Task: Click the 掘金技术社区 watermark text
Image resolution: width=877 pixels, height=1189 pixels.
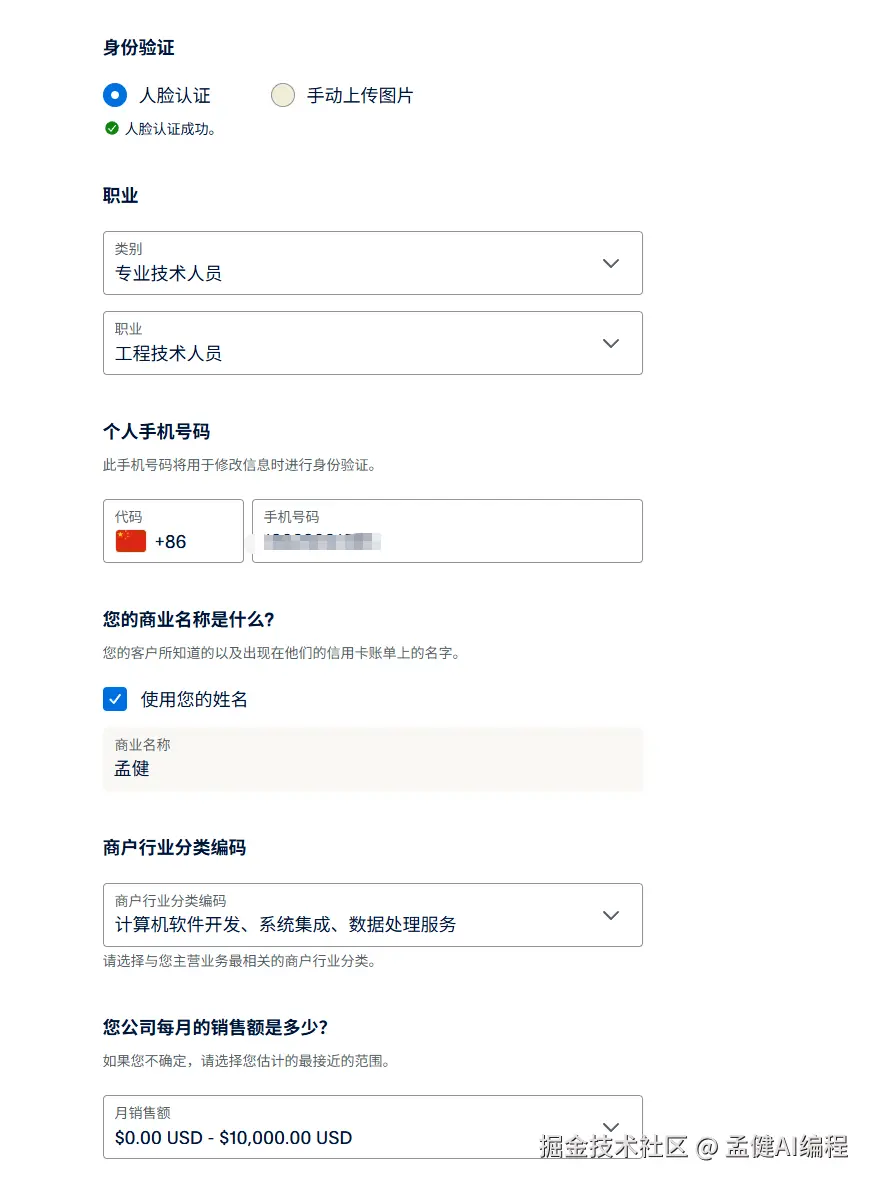Action: point(614,1146)
